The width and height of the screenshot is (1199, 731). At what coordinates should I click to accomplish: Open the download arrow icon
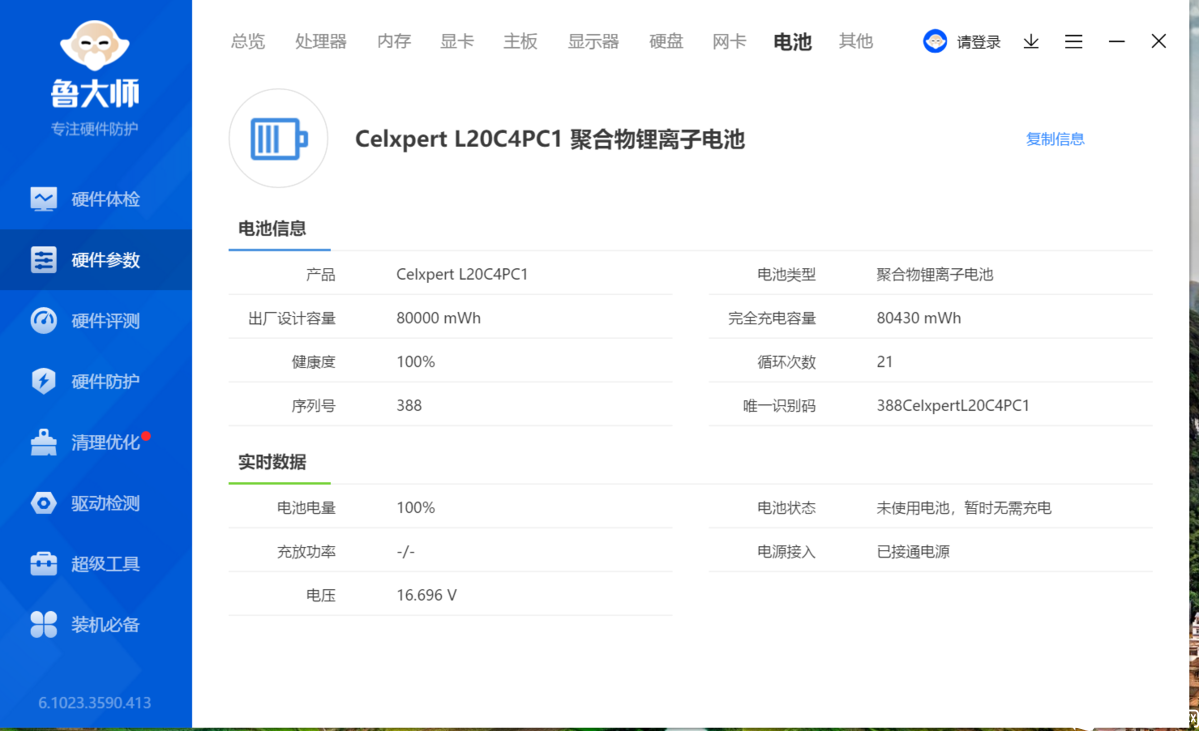click(1031, 41)
